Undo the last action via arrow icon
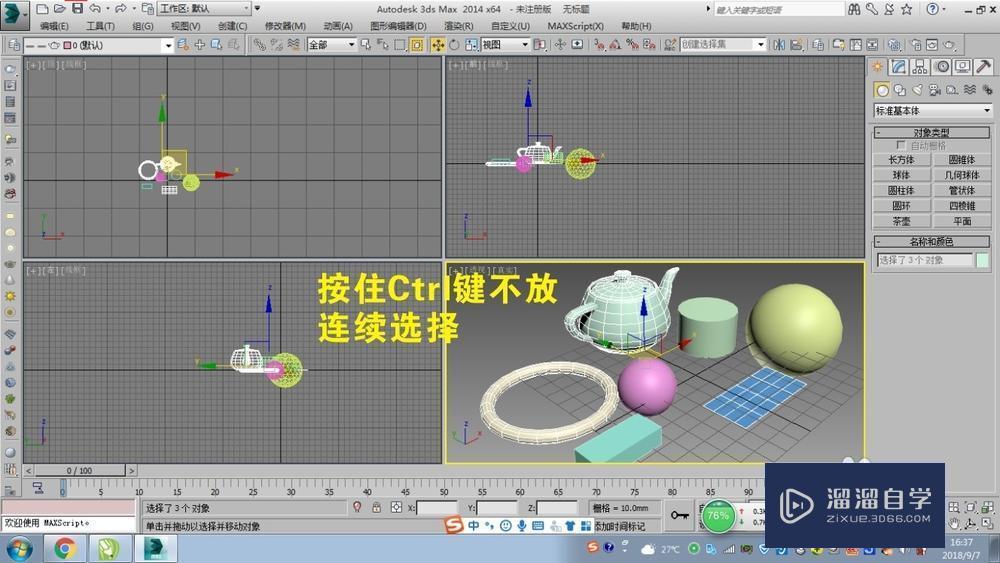 (x=95, y=9)
